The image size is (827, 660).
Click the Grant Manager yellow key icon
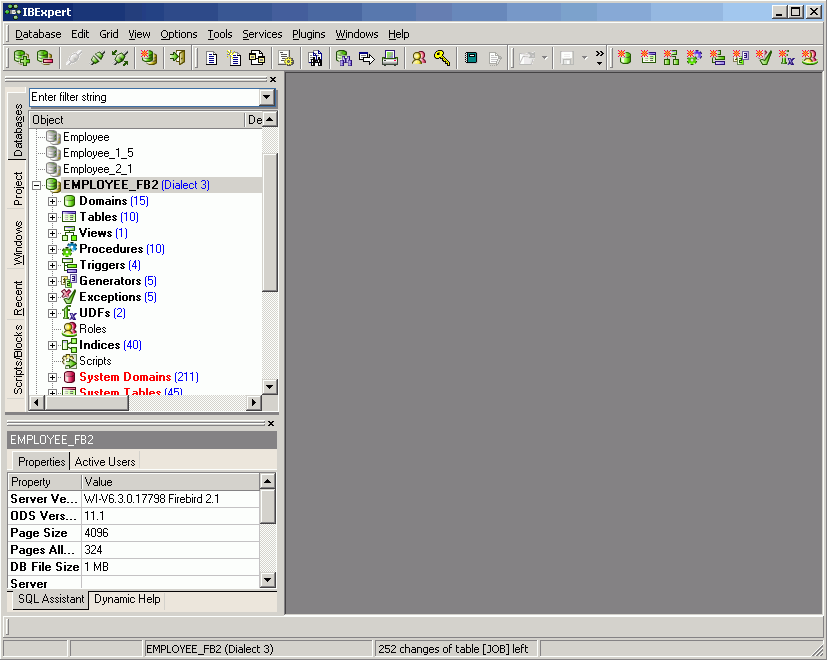click(x=442, y=58)
